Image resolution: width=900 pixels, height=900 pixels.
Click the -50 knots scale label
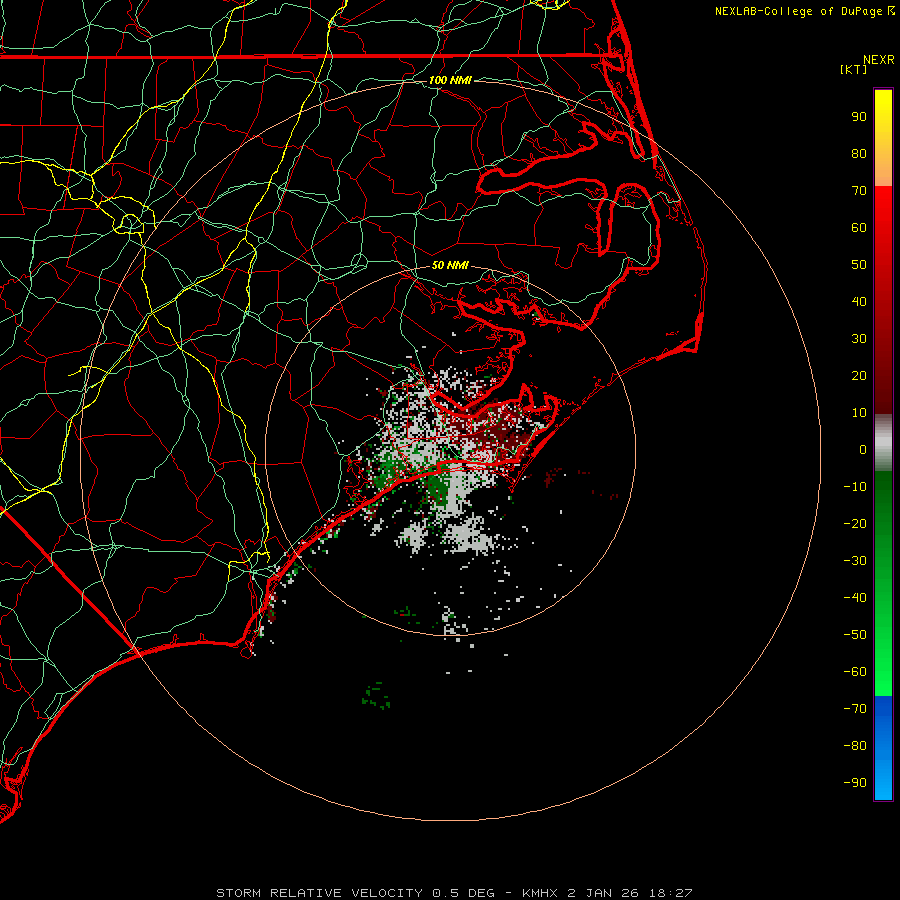coord(855,635)
